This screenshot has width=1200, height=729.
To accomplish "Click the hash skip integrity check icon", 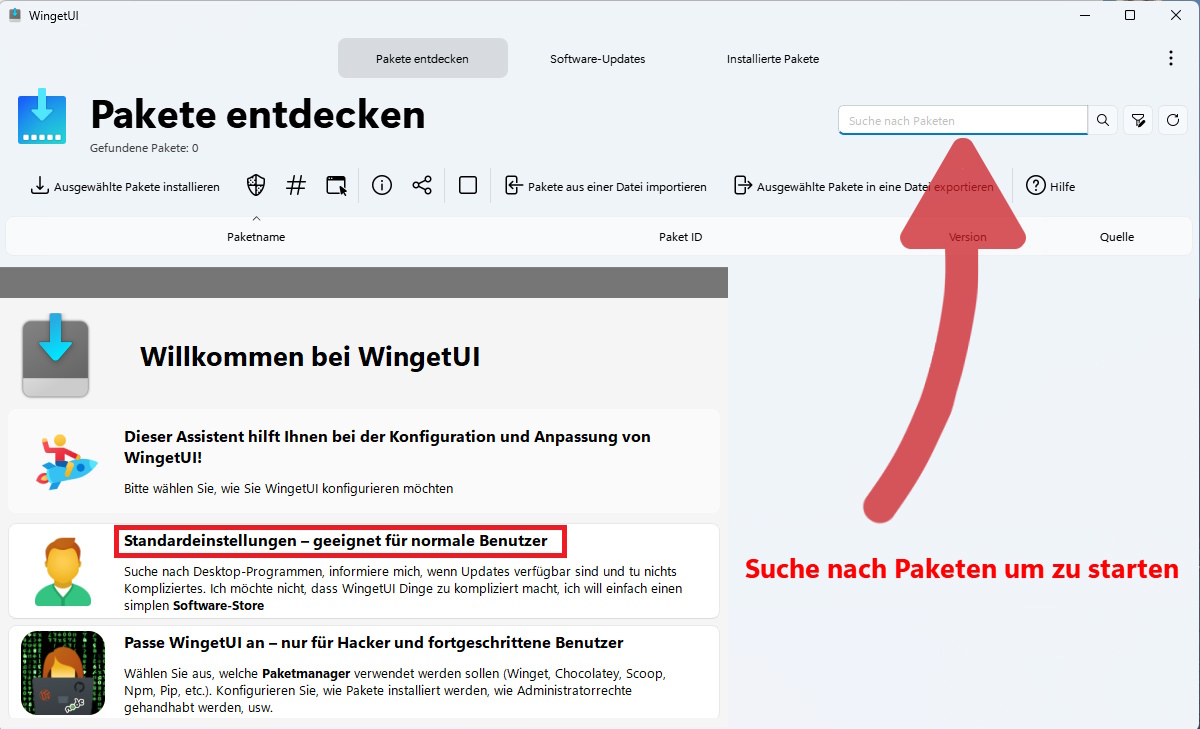I will click(x=296, y=186).
